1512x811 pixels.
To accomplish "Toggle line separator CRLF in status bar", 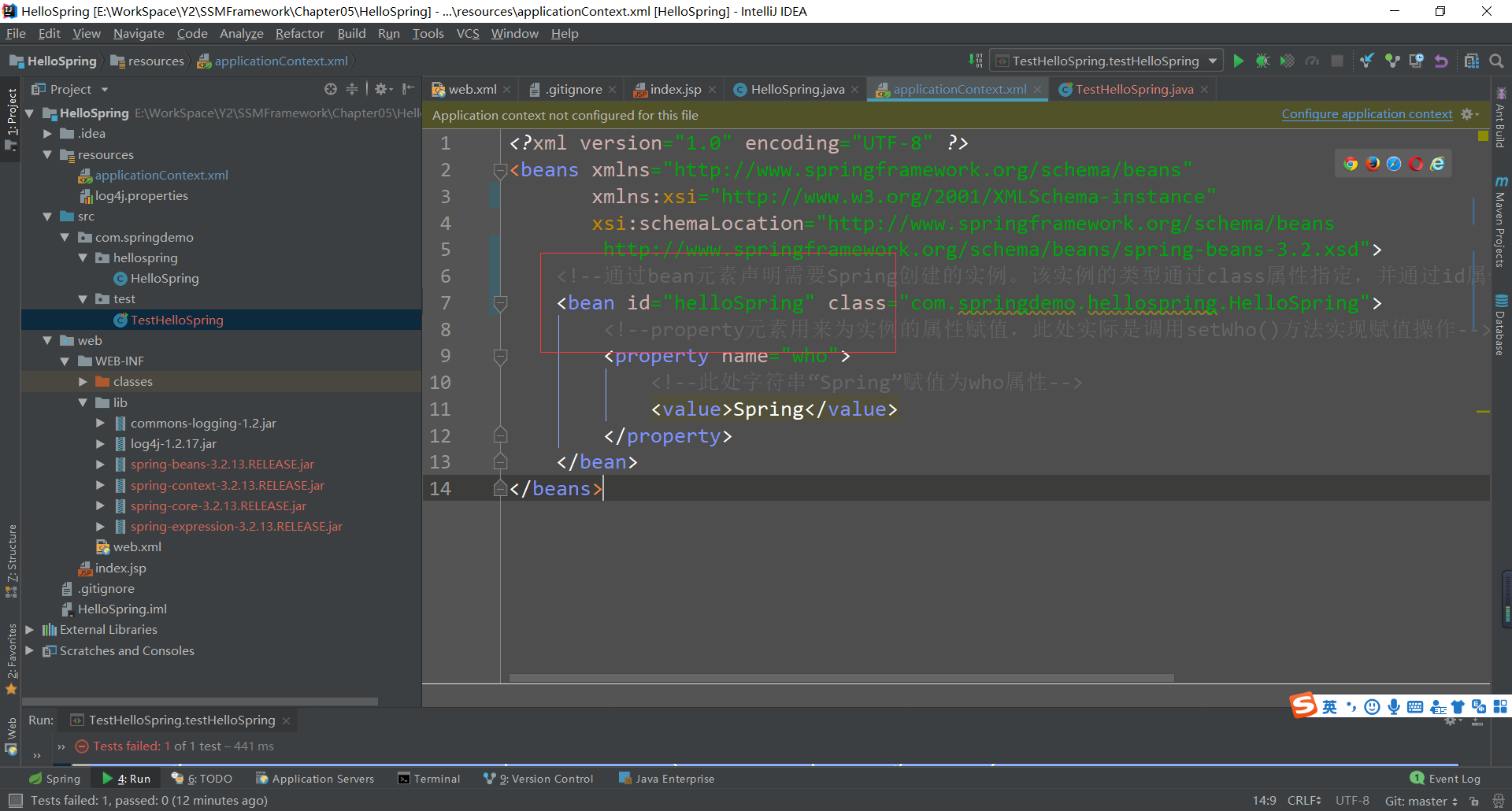I will (1304, 801).
